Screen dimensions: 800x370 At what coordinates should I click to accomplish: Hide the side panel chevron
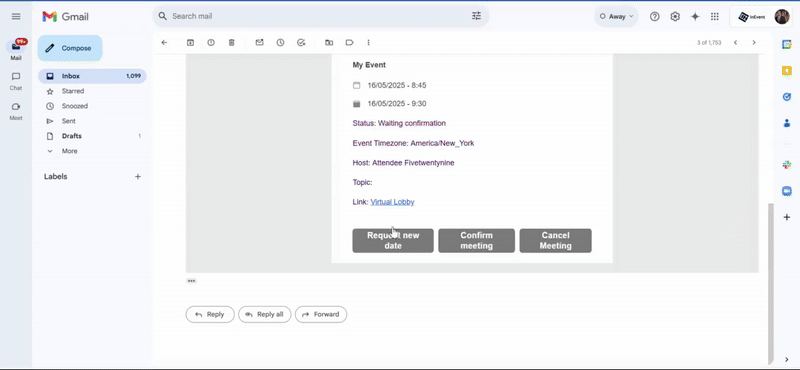tap(787, 359)
